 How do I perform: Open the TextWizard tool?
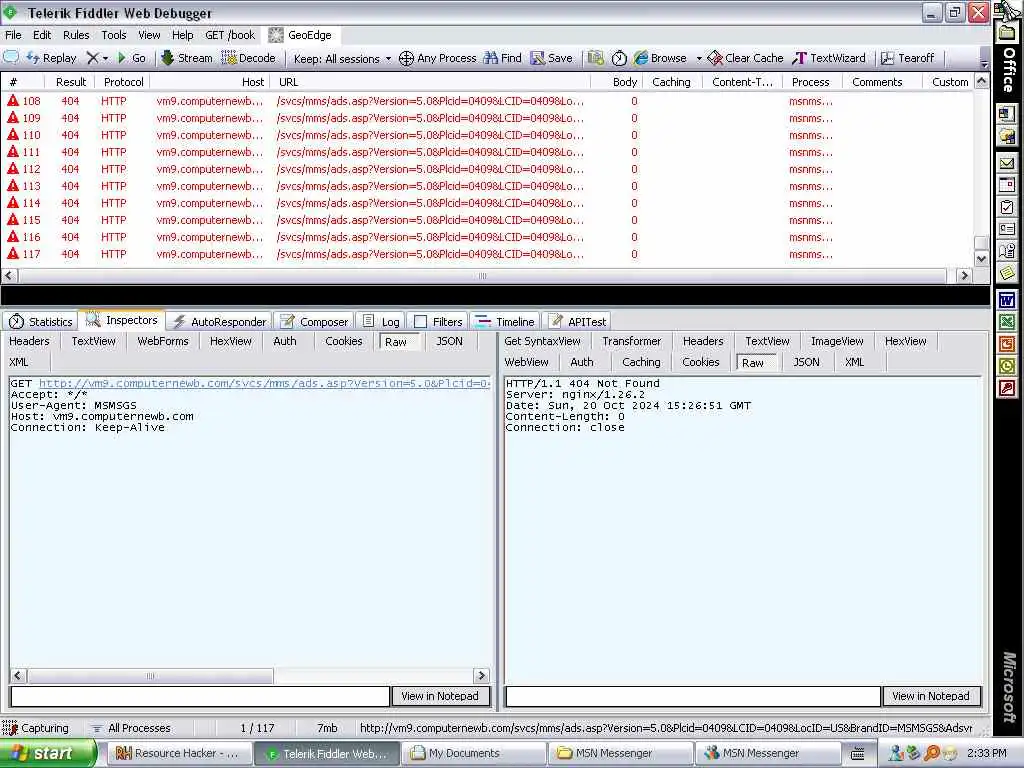[829, 58]
